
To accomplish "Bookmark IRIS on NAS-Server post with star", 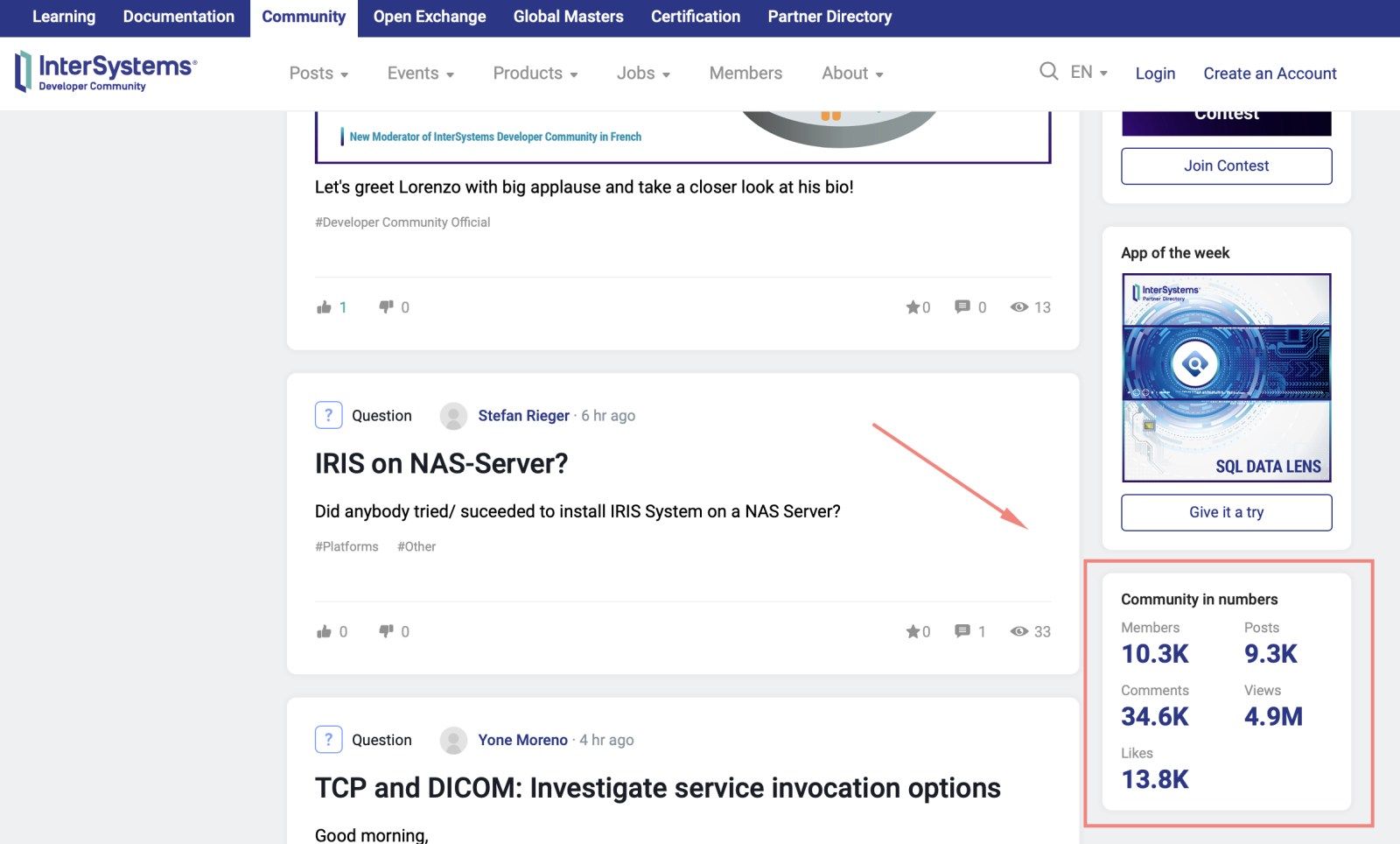I will tap(913, 632).
